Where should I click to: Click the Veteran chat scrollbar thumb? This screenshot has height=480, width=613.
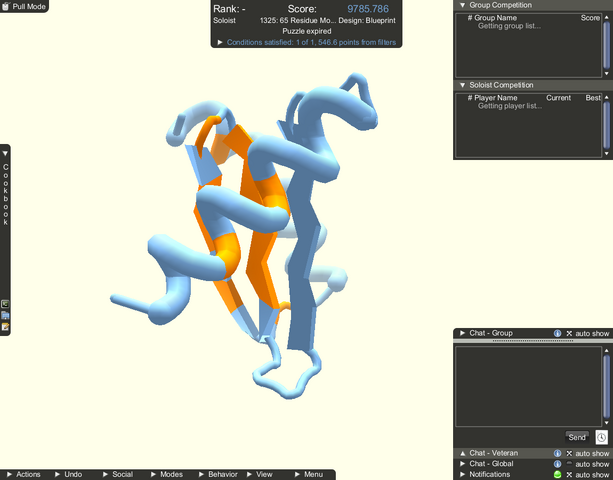pos(607,386)
